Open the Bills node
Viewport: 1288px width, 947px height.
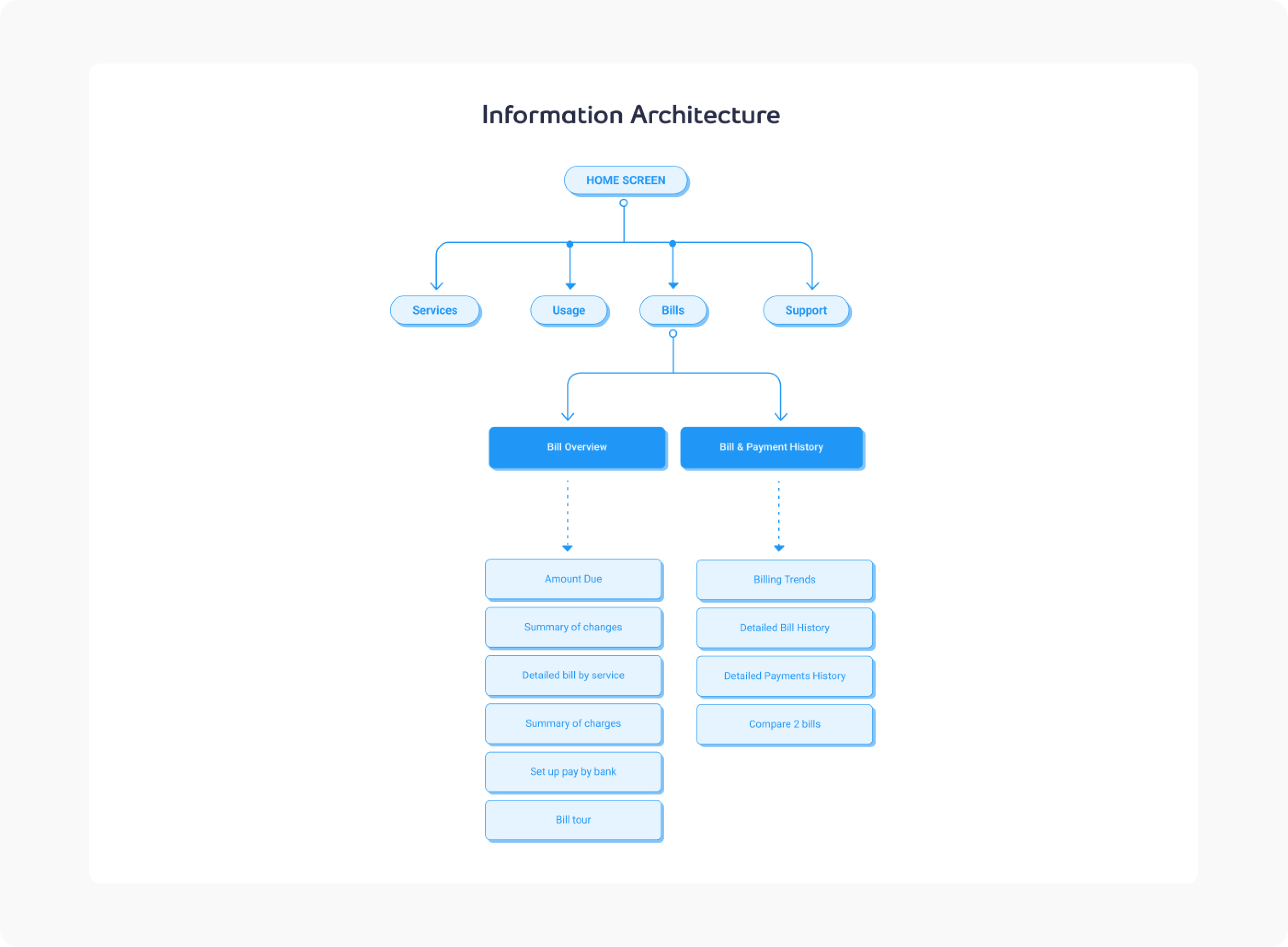coord(673,310)
